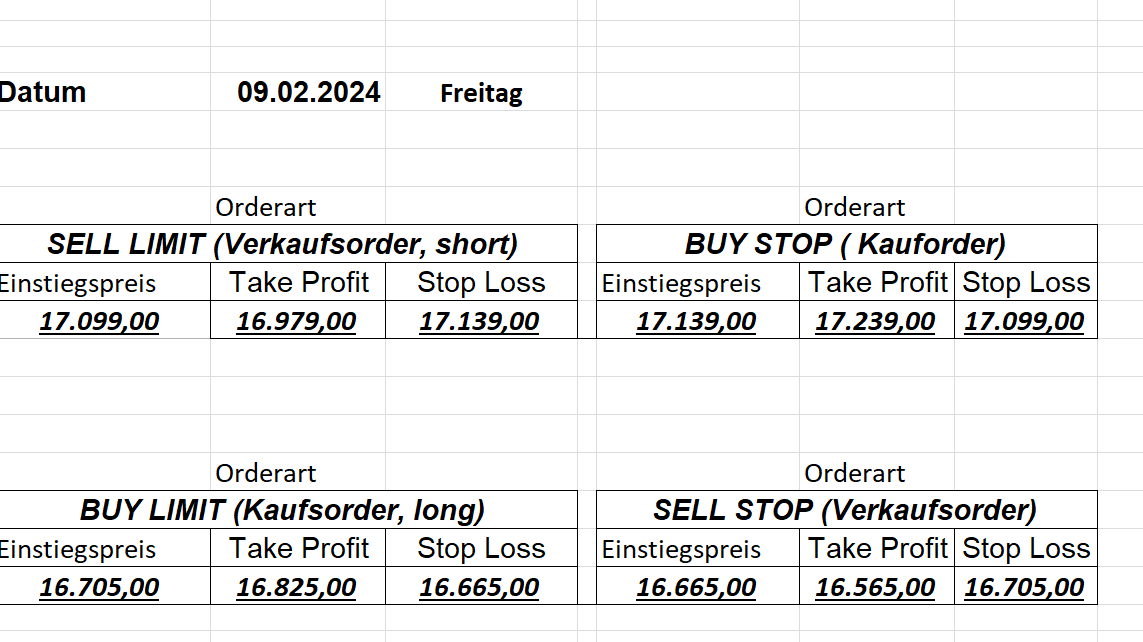Select the Freitag weekday cell
The image size is (1143, 642).
pos(481,94)
